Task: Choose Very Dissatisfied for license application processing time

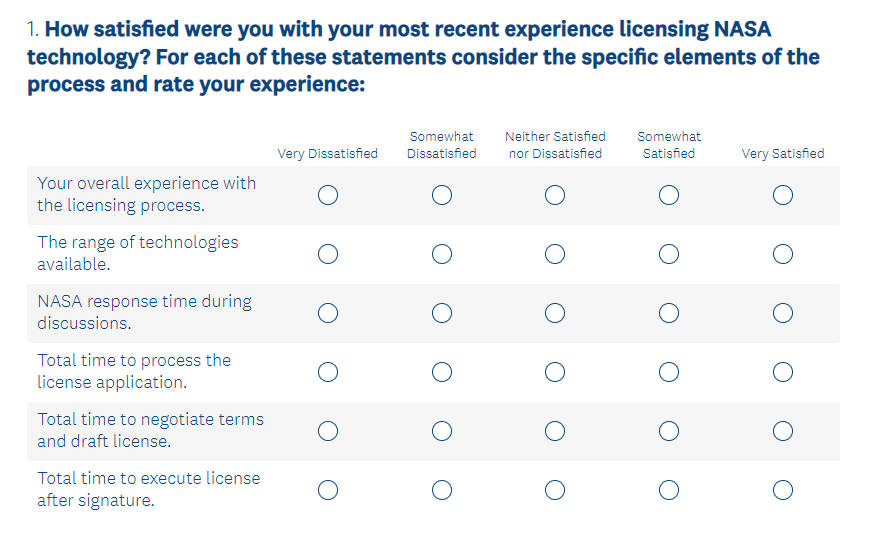Action: coord(328,372)
